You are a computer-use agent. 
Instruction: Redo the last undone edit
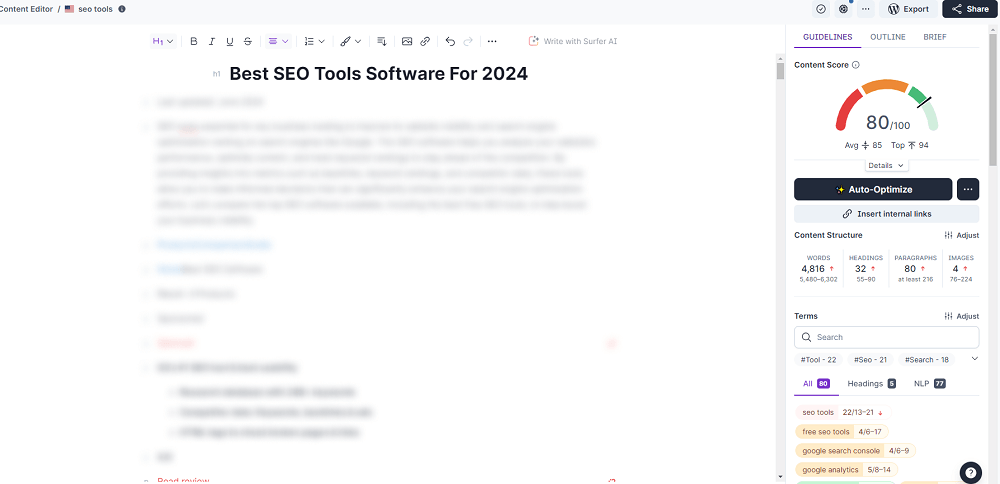468,41
